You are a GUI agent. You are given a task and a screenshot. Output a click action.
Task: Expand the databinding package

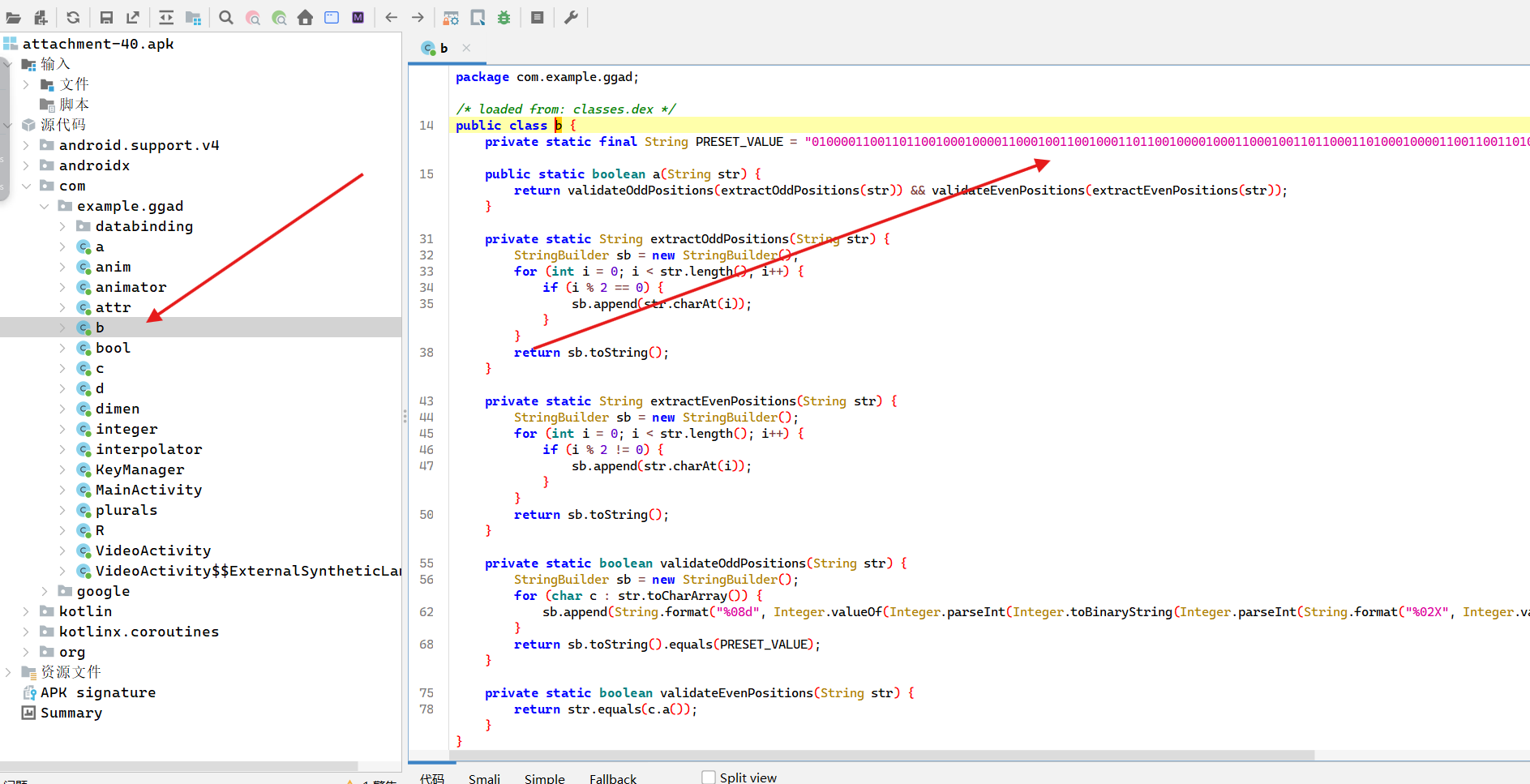click(62, 226)
